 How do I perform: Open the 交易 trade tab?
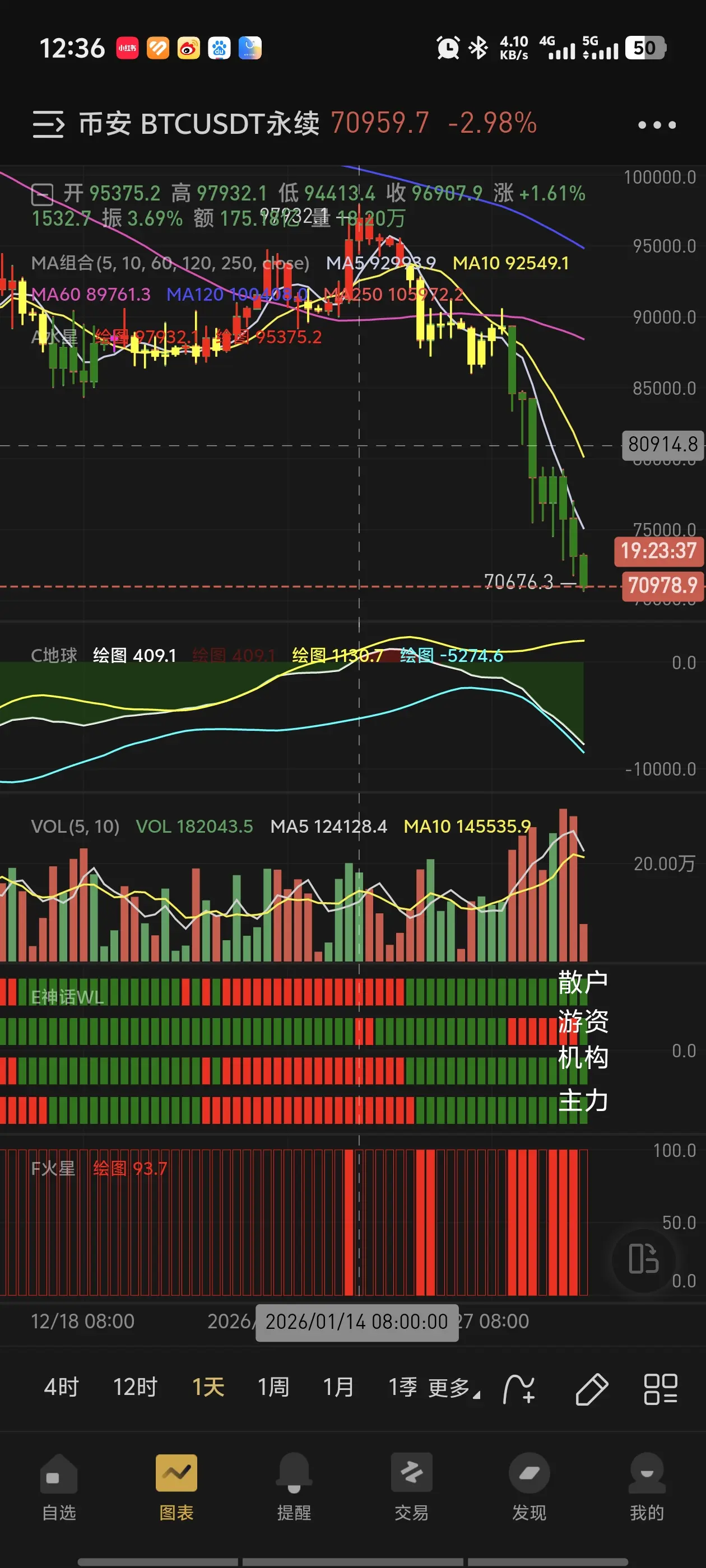point(412,1487)
